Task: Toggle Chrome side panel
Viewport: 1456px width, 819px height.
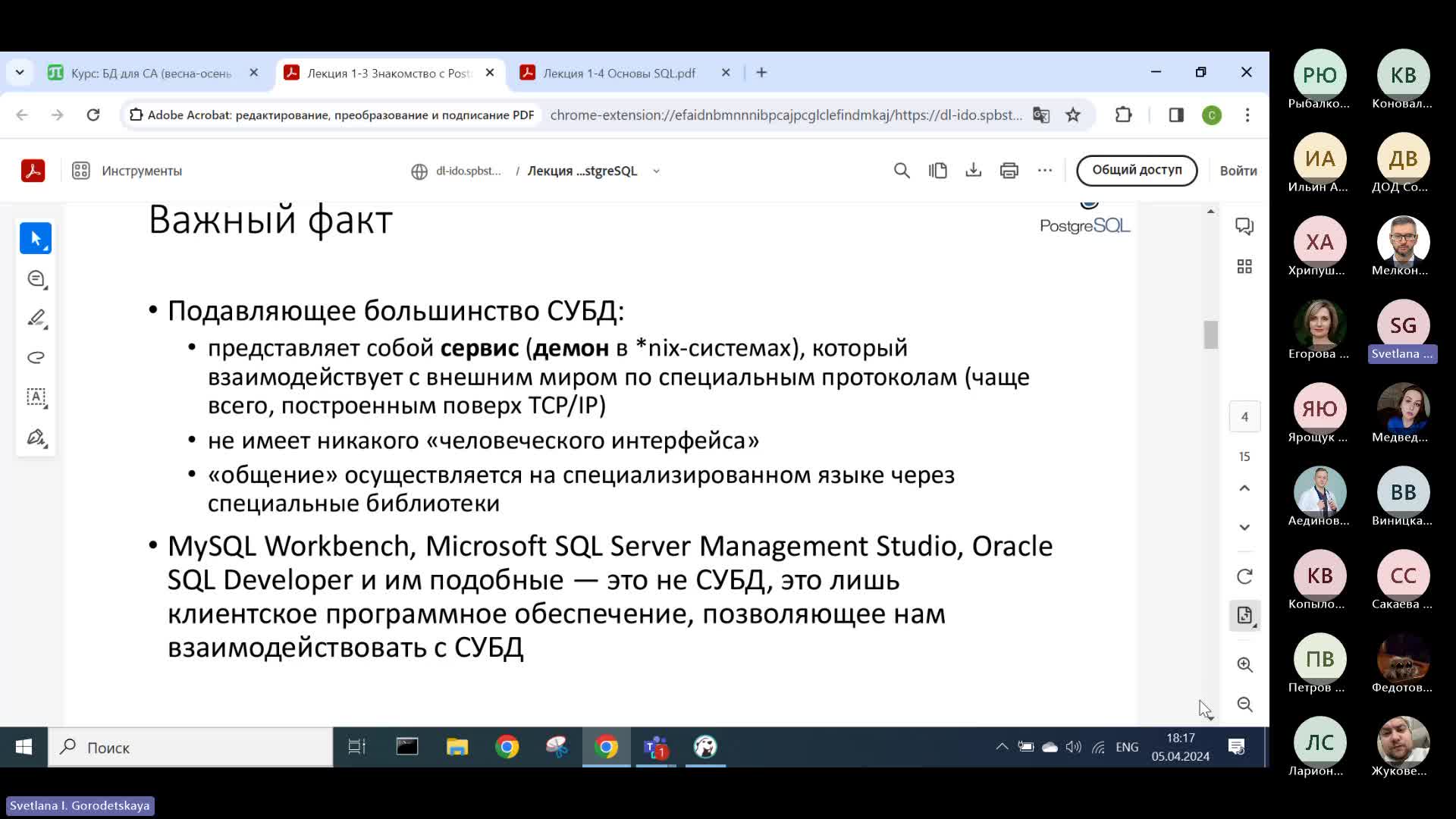Action: [1176, 115]
